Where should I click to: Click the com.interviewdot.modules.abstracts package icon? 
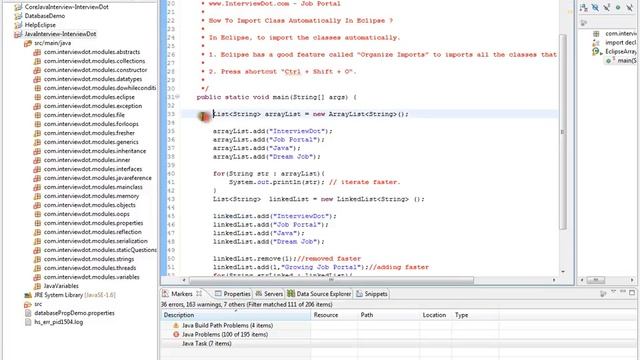[37, 52]
